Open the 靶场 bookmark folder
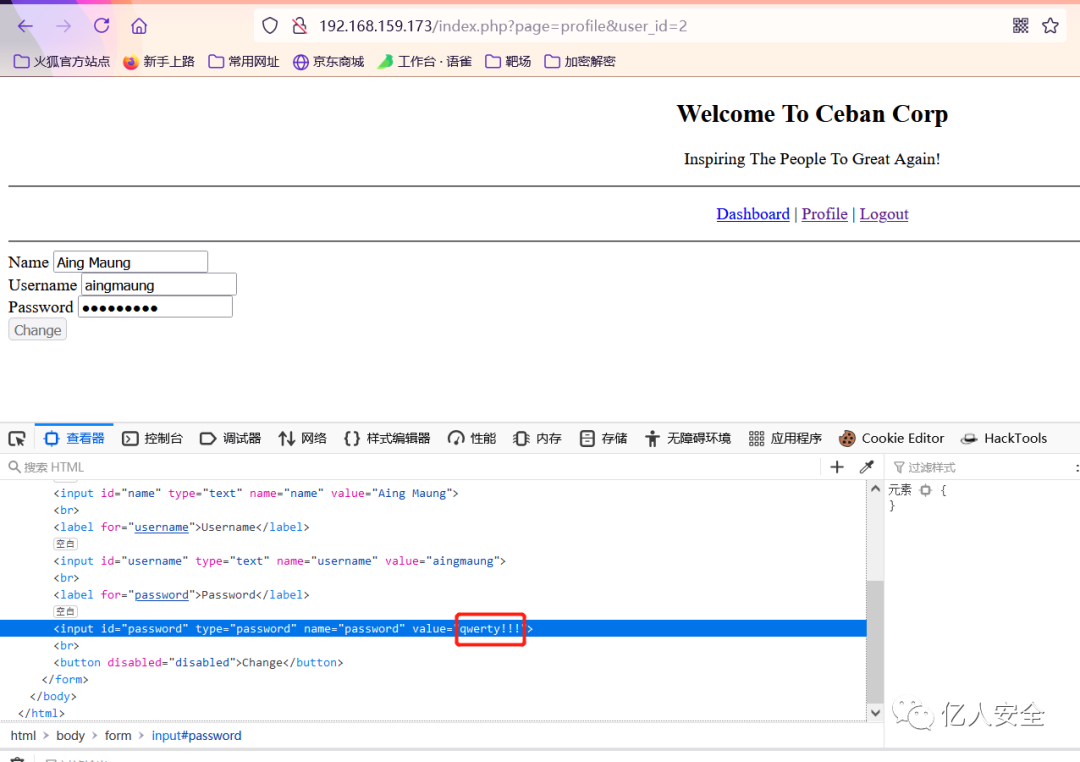 (x=508, y=62)
